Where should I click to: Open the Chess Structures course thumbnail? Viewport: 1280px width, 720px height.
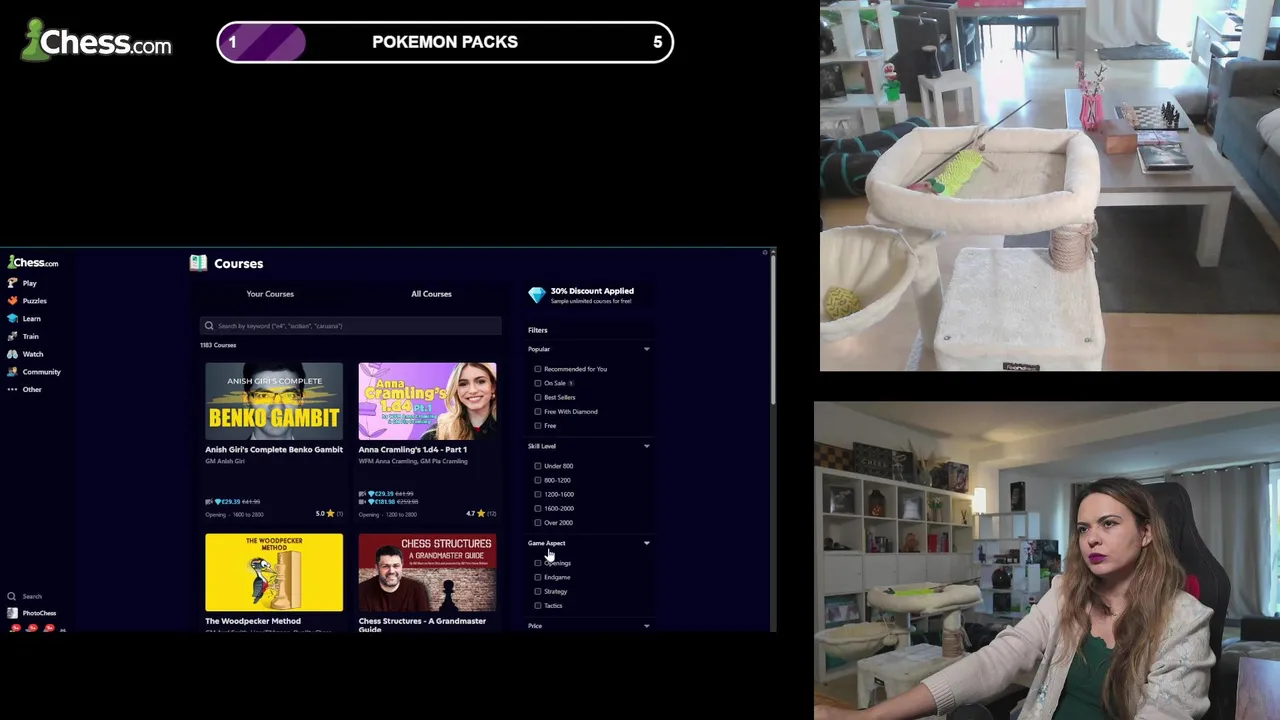click(x=427, y=572)
